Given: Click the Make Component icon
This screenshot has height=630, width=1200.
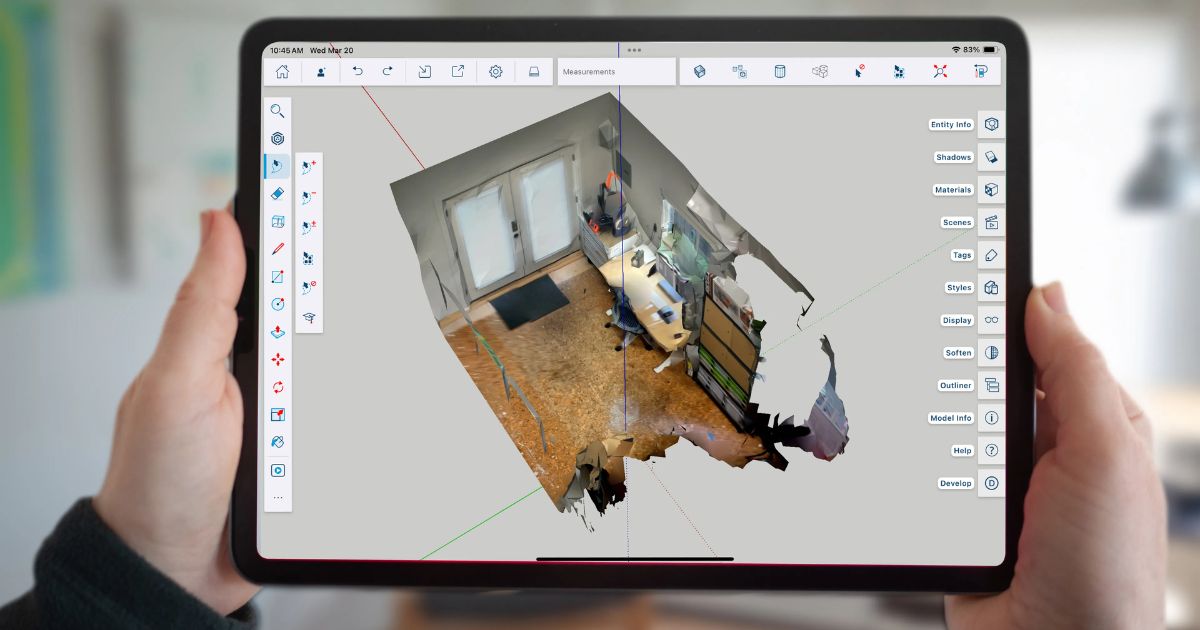Looking at the screenshot, I should (x=740, y=72).
